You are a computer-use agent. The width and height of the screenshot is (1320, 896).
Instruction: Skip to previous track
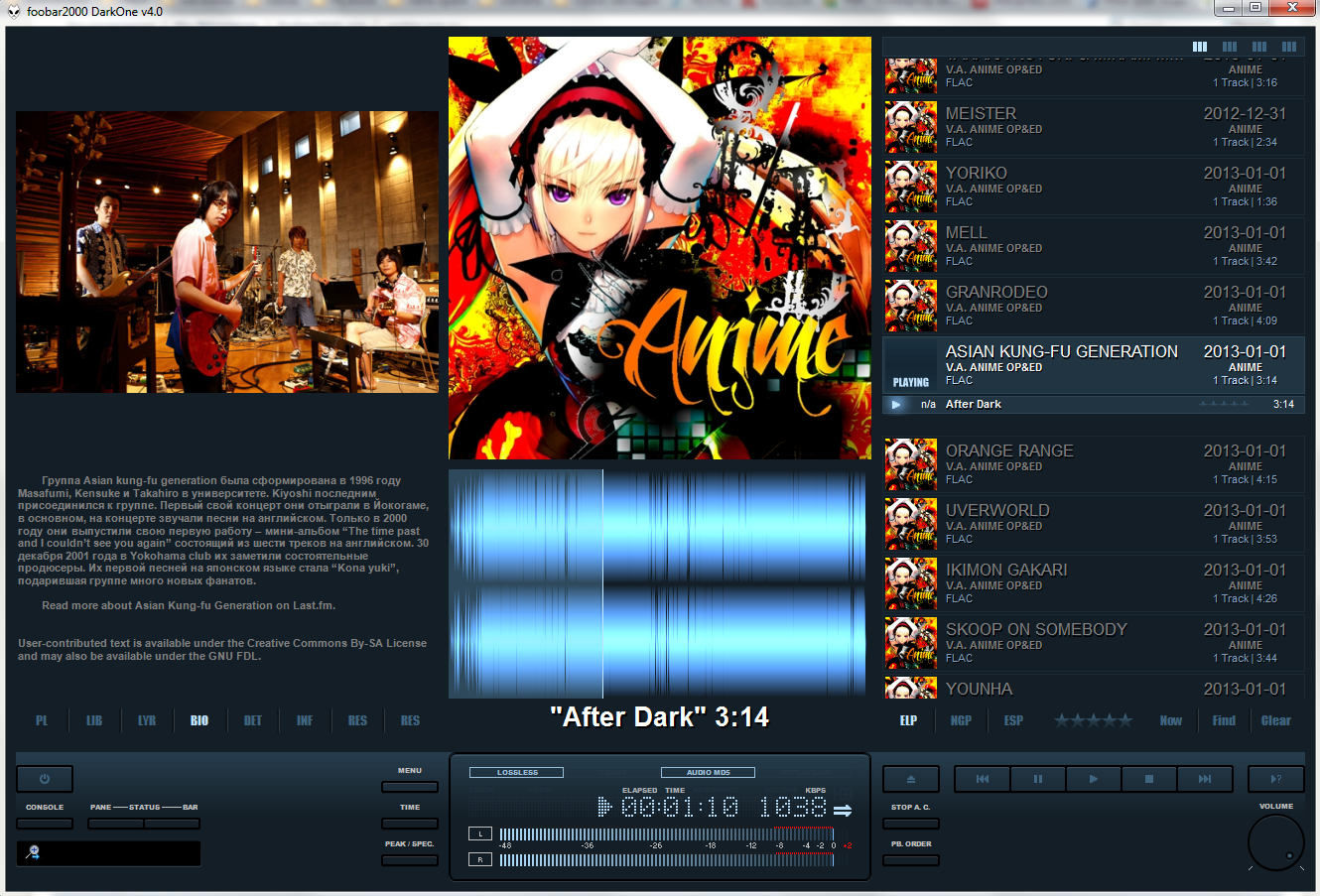tap(982, 779)
